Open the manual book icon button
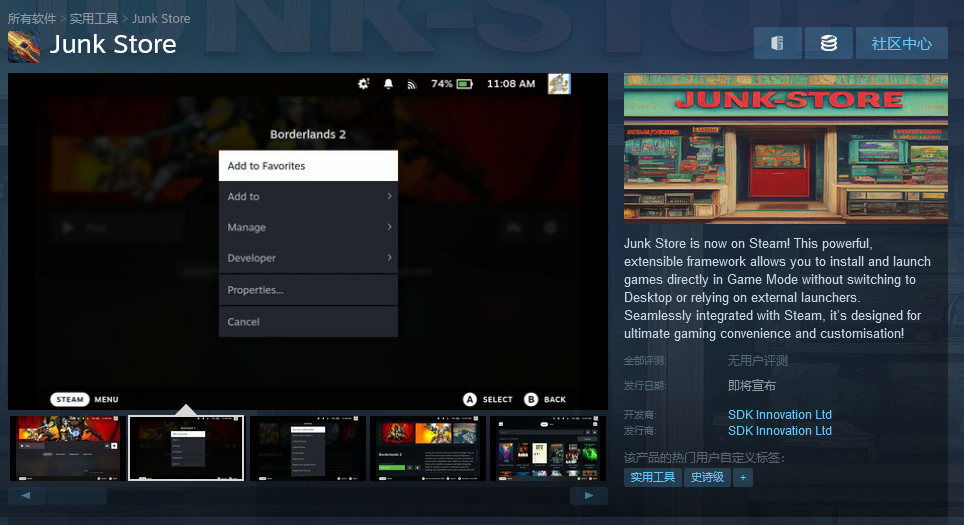Image resolution: width=964 pixels, height=525 pixels. (x=778, y=43)
